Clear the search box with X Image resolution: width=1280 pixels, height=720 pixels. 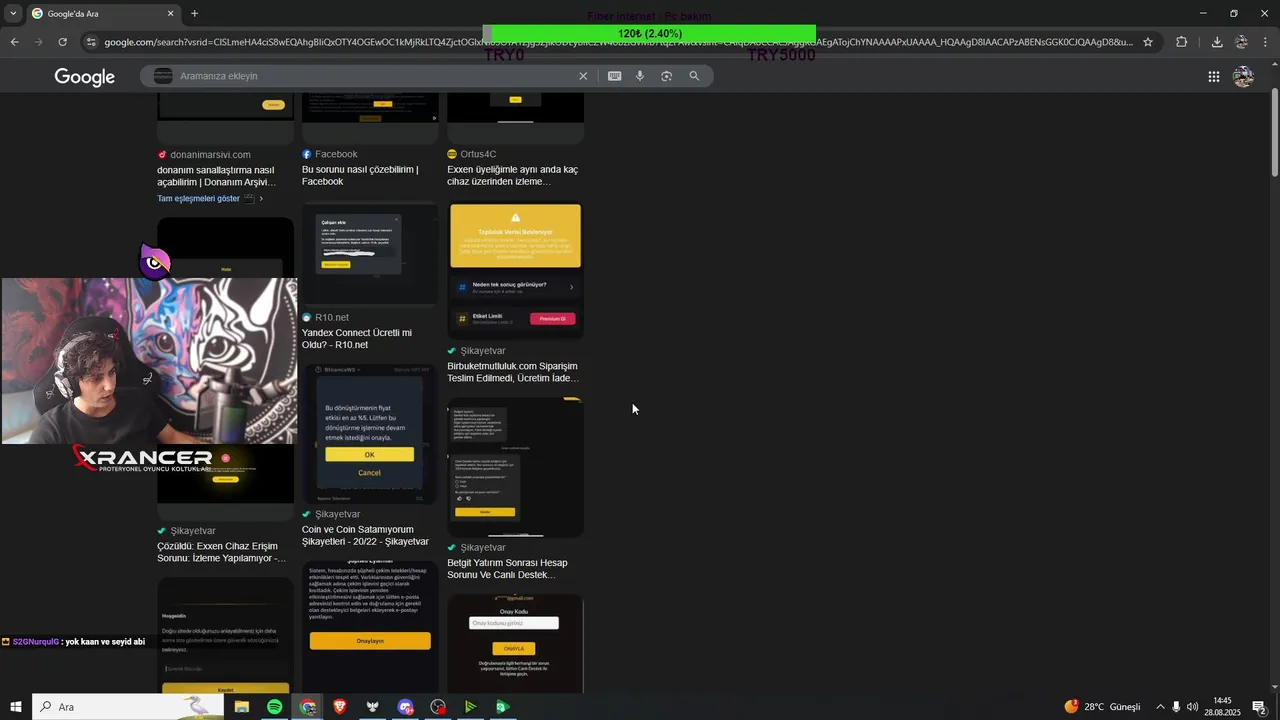[x=583, y=76]
